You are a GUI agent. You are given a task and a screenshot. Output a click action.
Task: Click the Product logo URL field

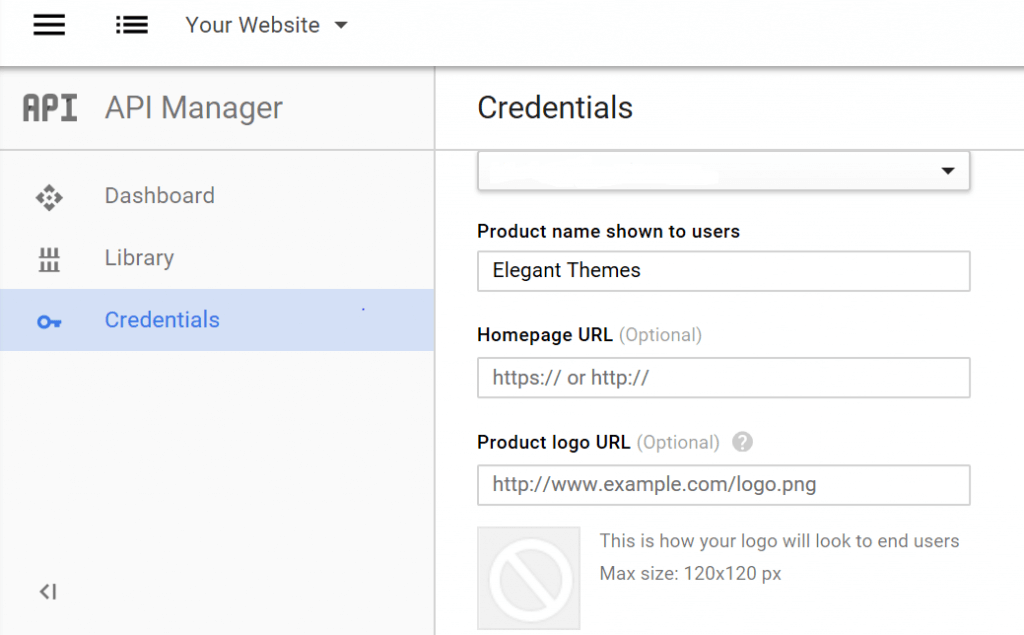click(x=724, y=485)
